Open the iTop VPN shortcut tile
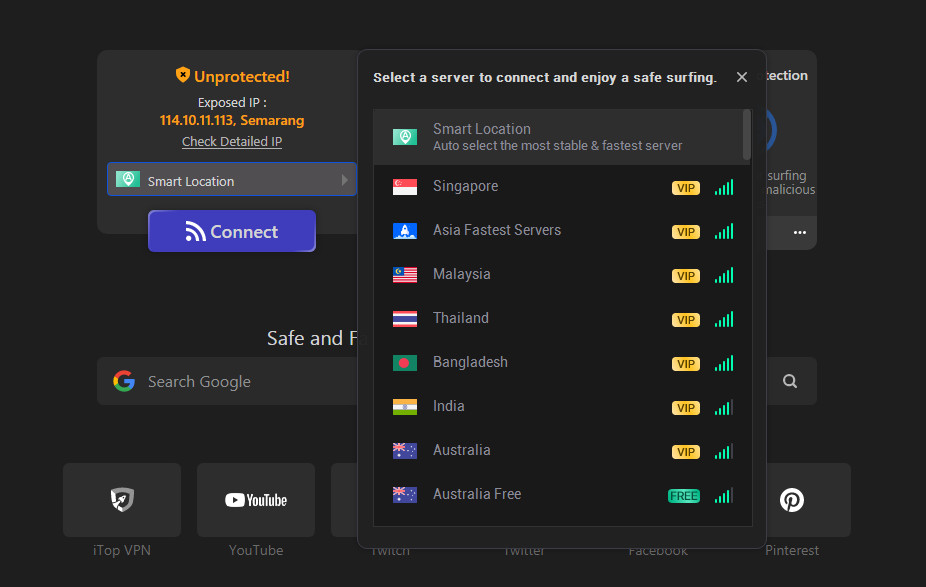Viewport: 926px width, 587px height. 122,500
